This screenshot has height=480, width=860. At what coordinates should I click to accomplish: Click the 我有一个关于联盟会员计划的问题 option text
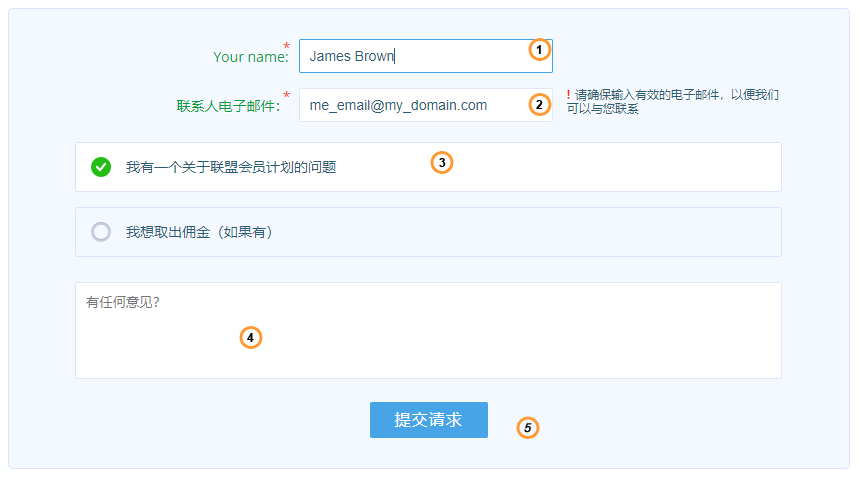[x=230, y=168]
